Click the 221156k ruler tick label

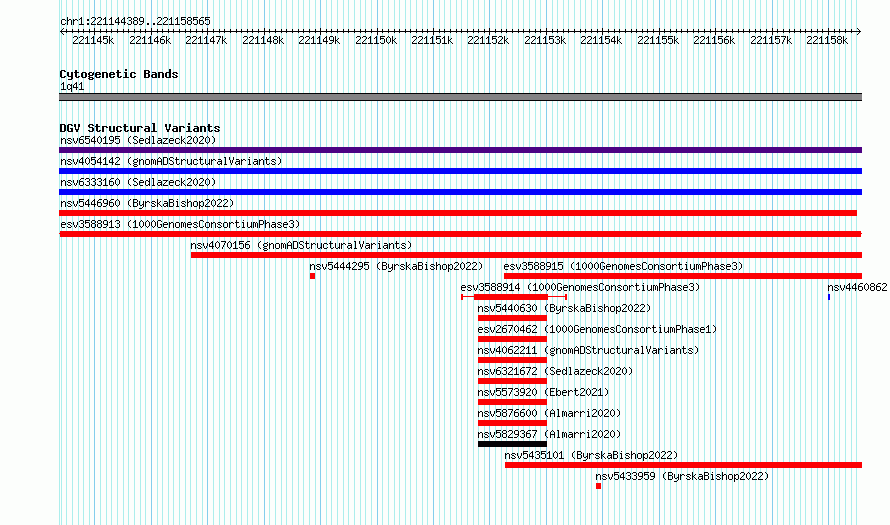714,40
